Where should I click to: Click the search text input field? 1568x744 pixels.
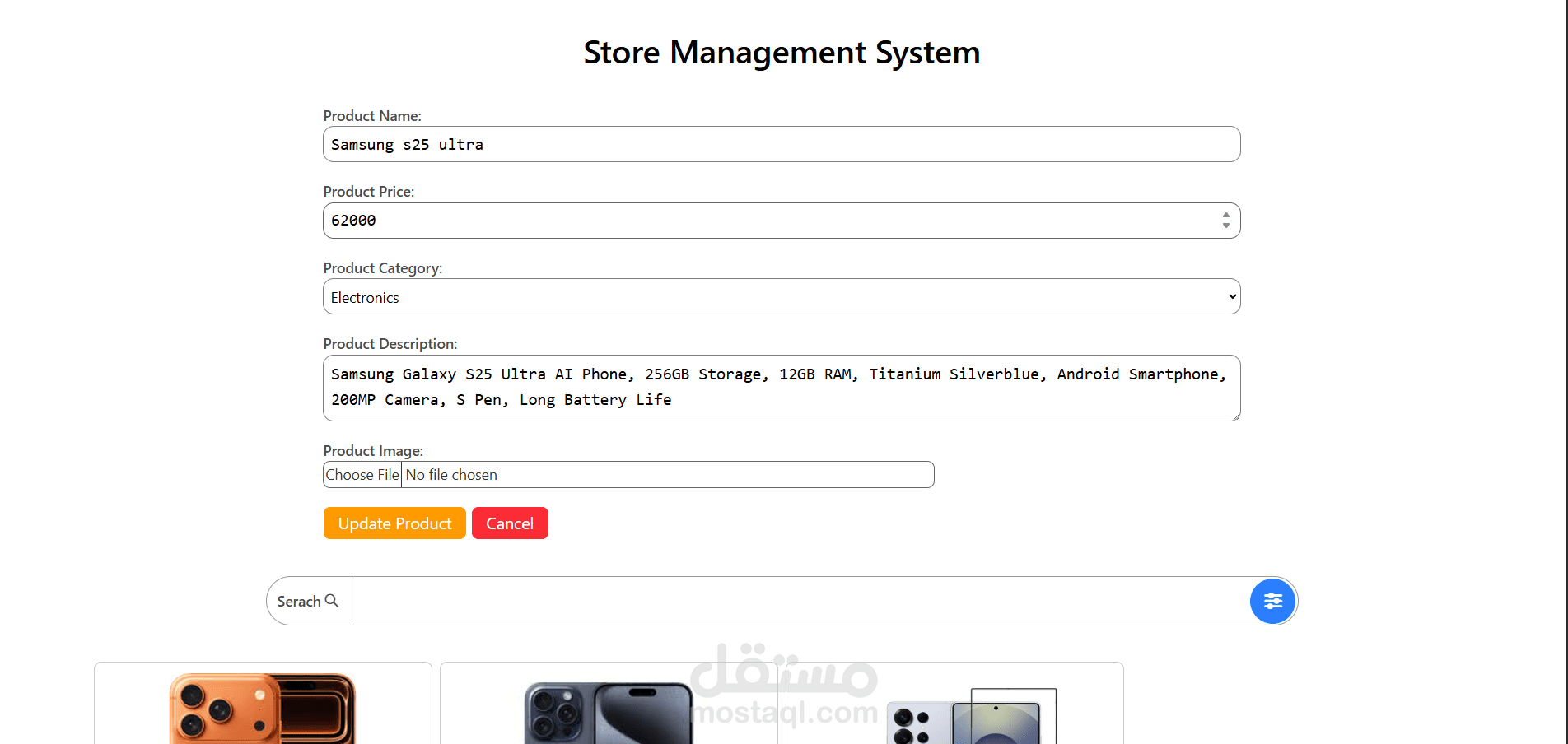(800, 601)
